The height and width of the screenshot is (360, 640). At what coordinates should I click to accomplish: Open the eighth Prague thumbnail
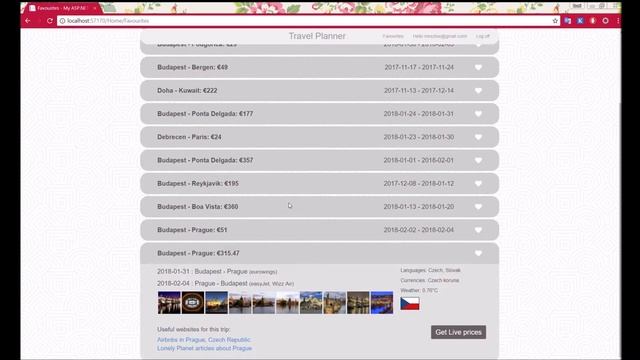pyautogui.click(x=335, y=302)
